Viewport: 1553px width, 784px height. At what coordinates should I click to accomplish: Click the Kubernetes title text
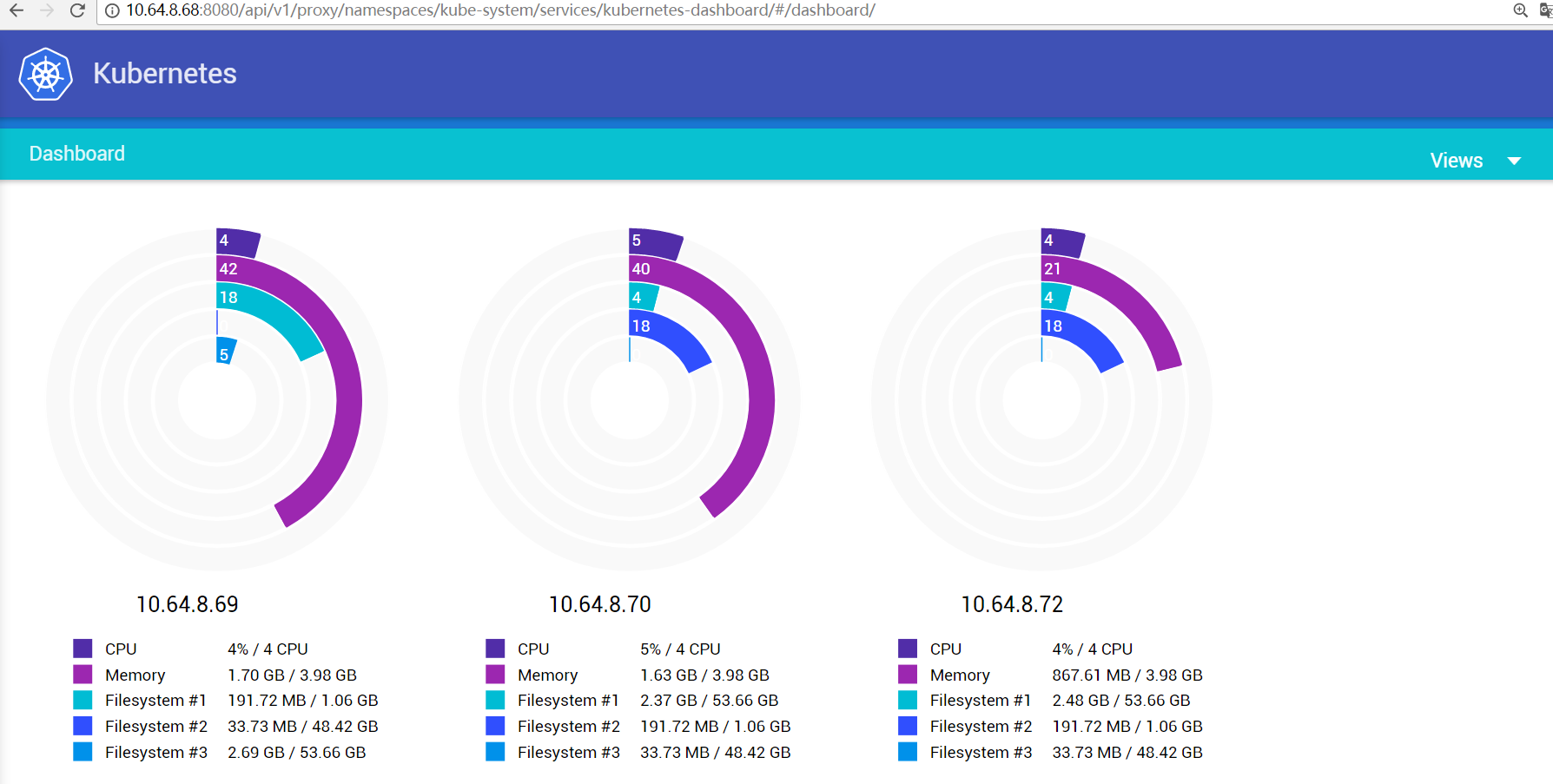point(165,74)
